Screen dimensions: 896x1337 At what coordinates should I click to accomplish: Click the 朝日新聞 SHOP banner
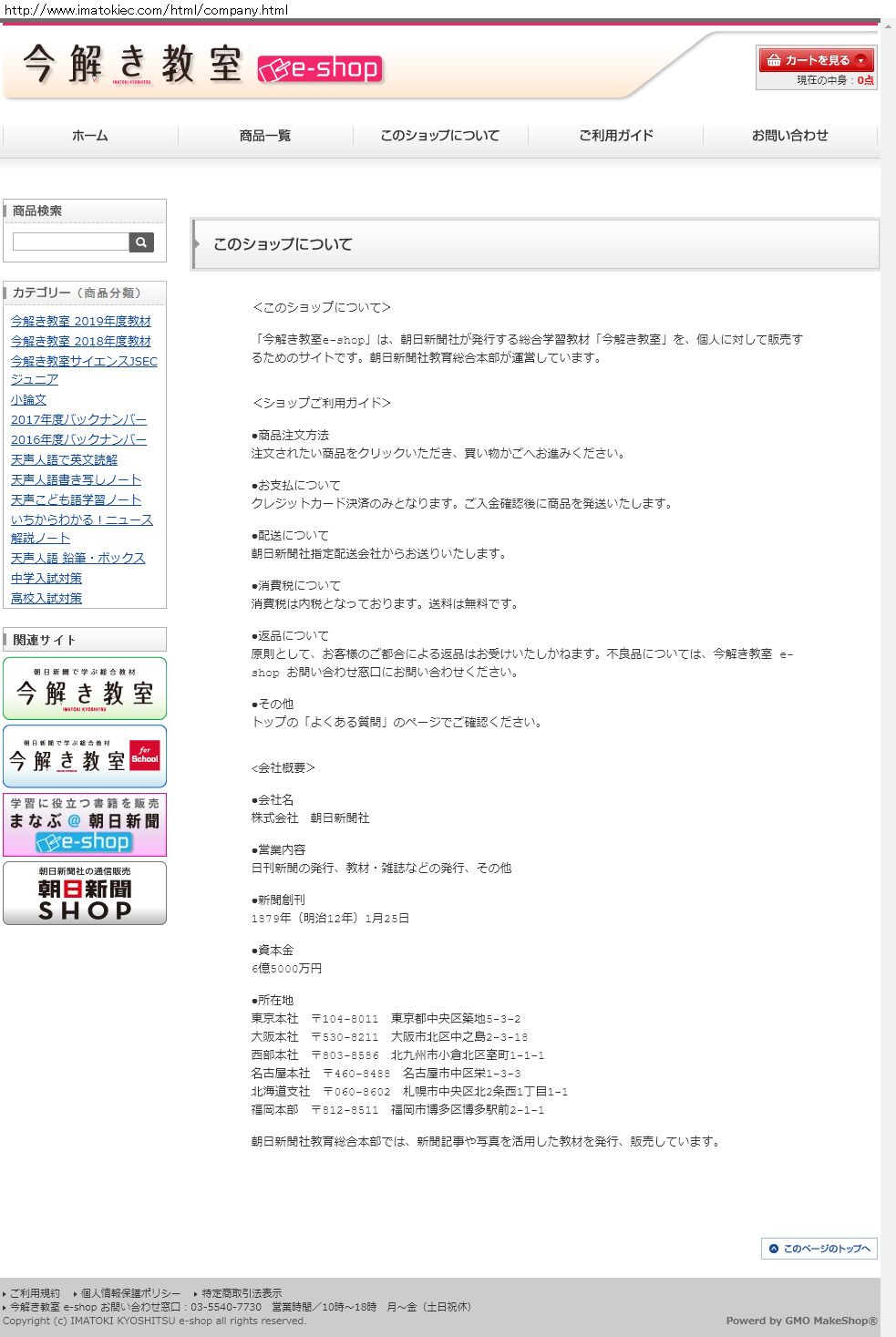(x=85, y=893)
